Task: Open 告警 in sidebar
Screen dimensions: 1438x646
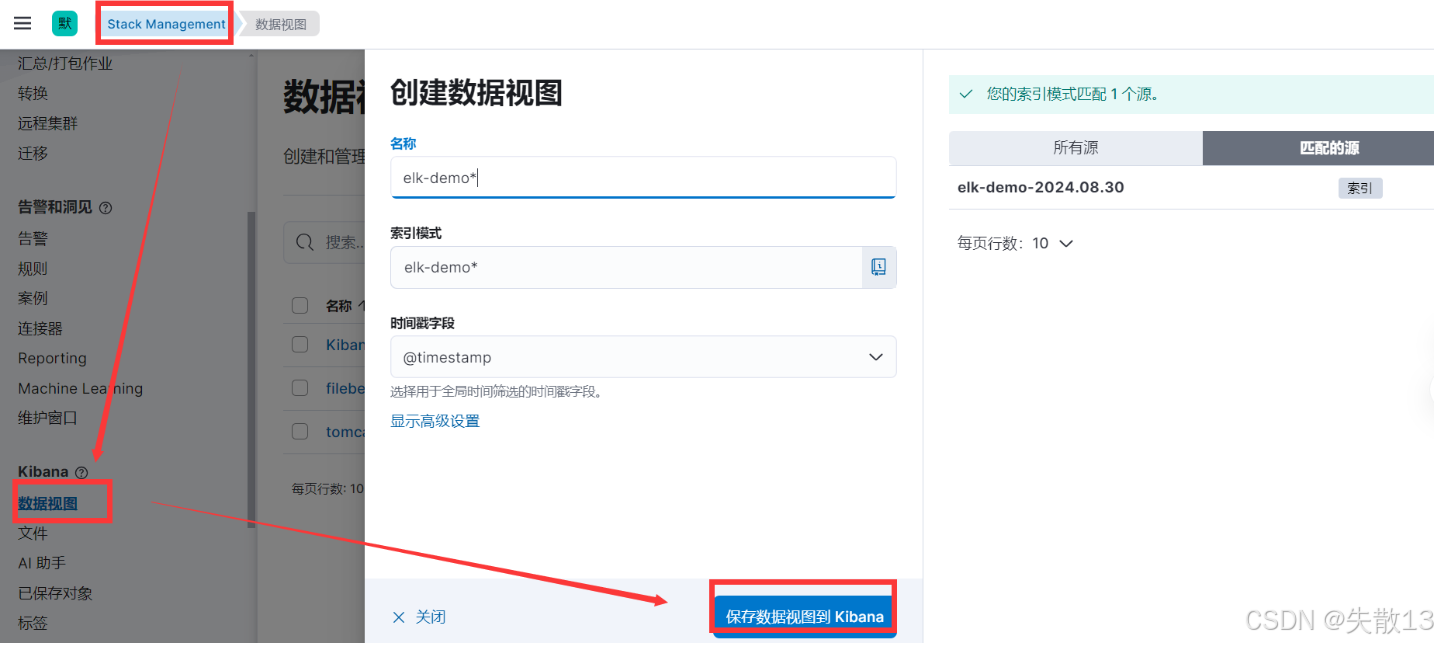Action: pos(33,238)
